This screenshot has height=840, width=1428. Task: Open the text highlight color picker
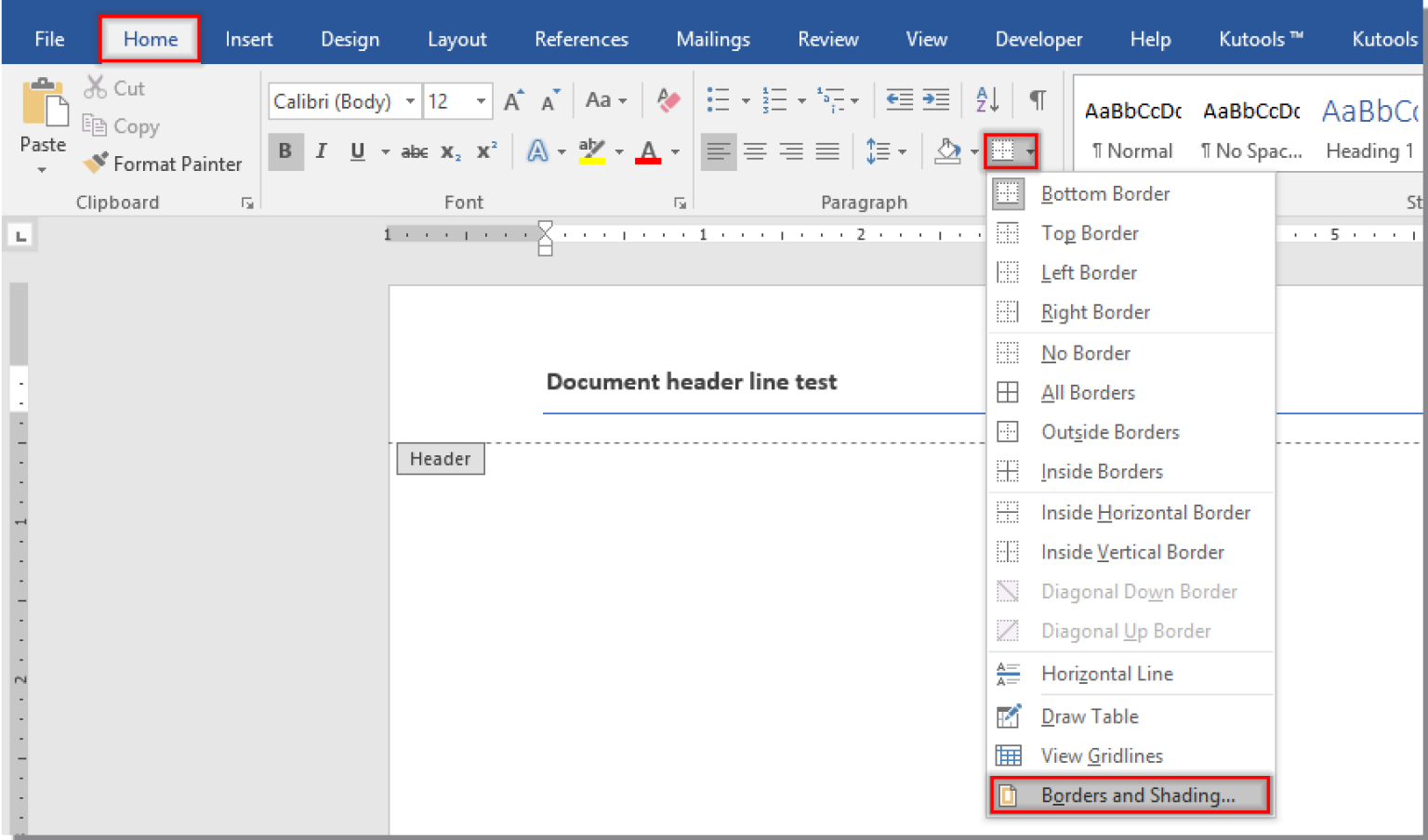click(x=619, y=151)
